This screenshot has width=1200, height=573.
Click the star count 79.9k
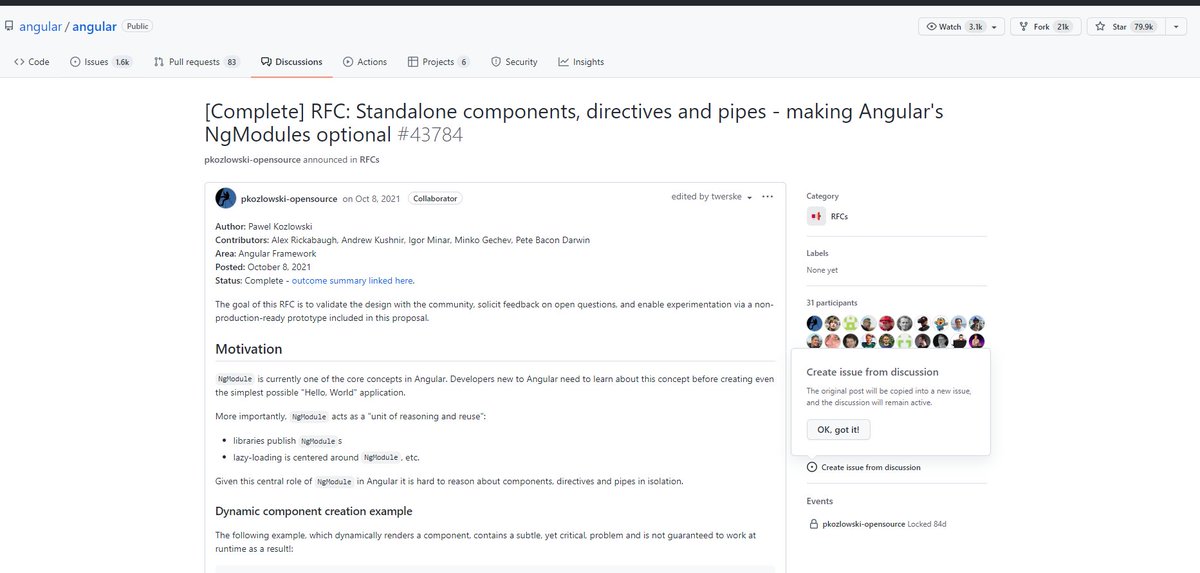1143,27
